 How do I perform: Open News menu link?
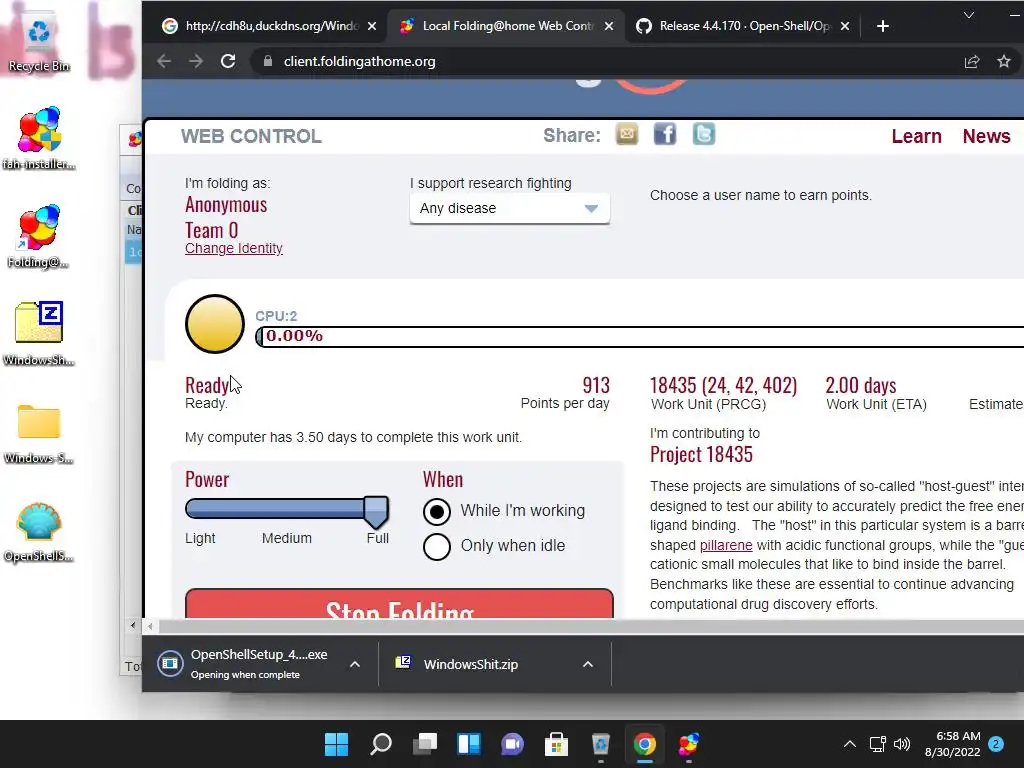pyautogui.click(x=986, y=136)
